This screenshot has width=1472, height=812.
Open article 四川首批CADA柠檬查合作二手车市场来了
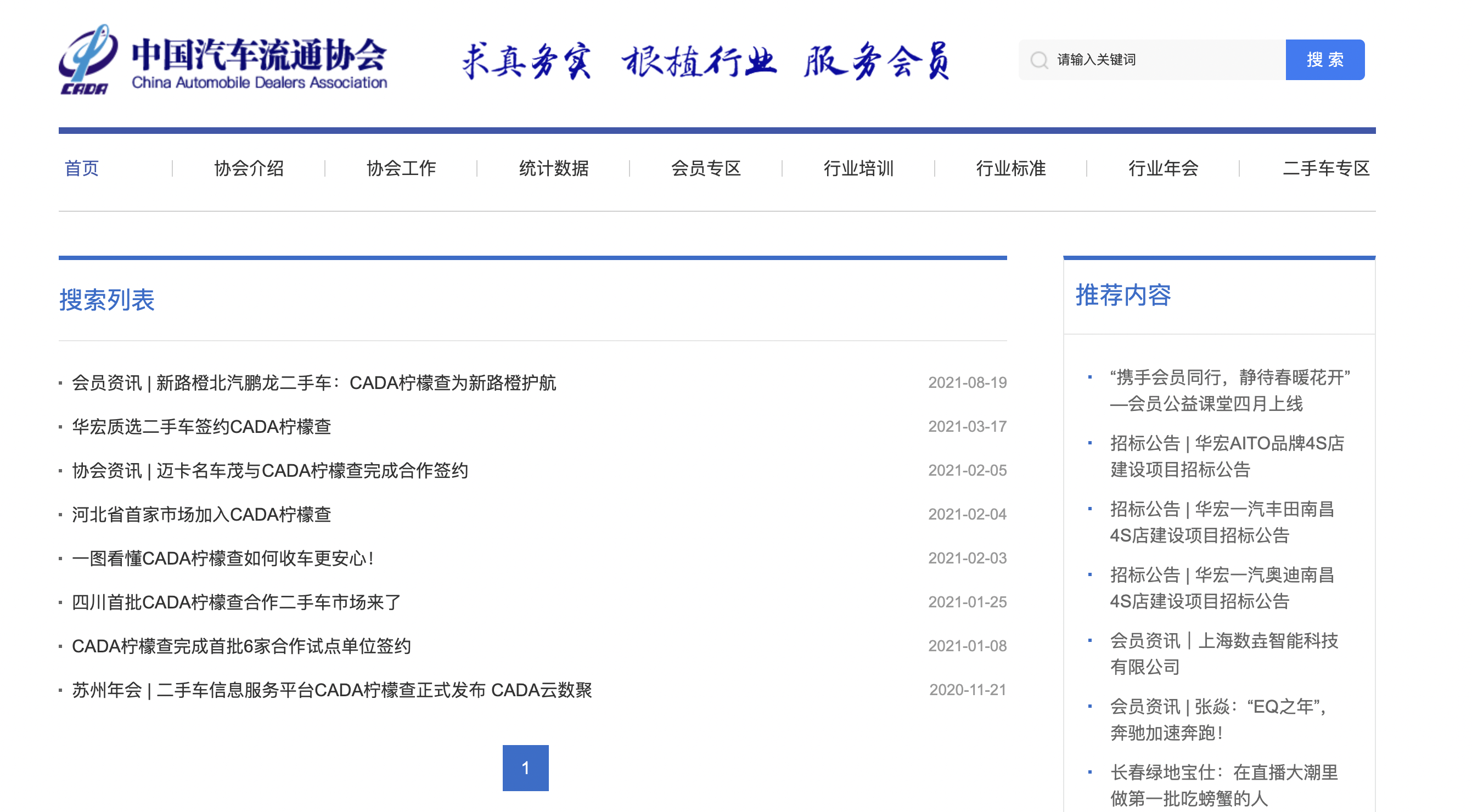(x=237, y=602)
